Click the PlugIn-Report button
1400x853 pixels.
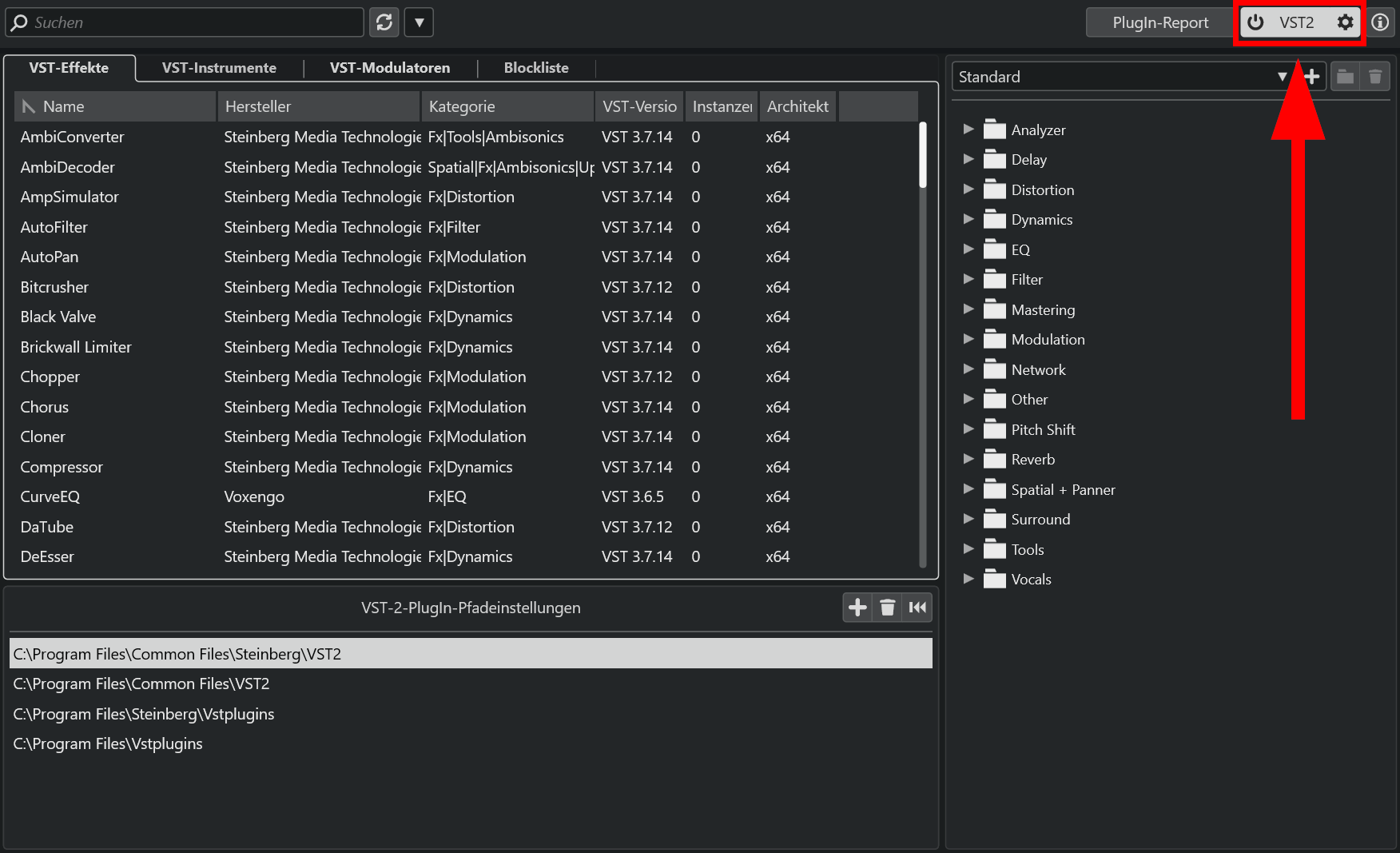[x=1158, y=22]
